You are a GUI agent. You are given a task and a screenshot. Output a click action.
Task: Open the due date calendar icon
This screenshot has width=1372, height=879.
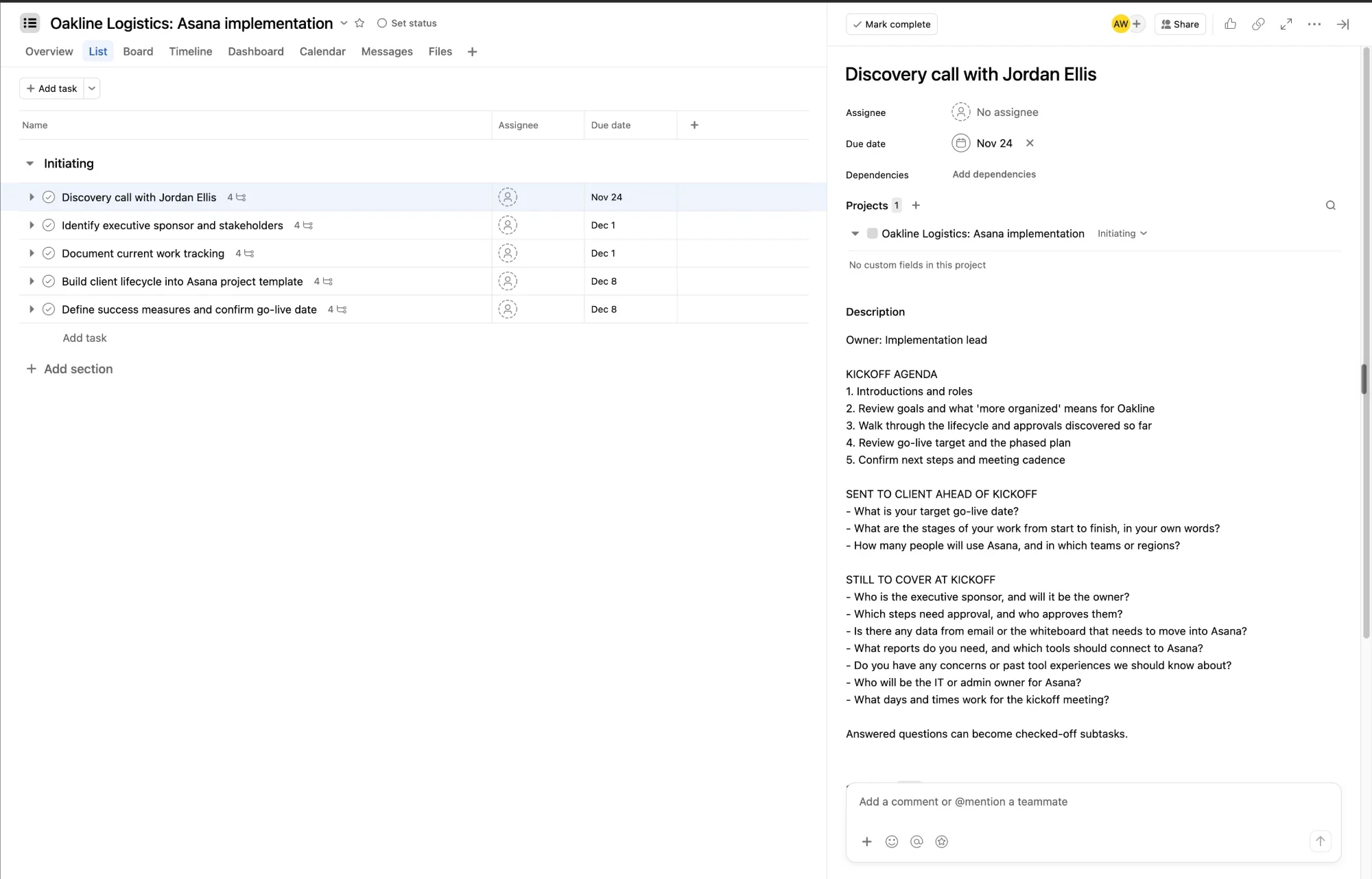(961, 143)
